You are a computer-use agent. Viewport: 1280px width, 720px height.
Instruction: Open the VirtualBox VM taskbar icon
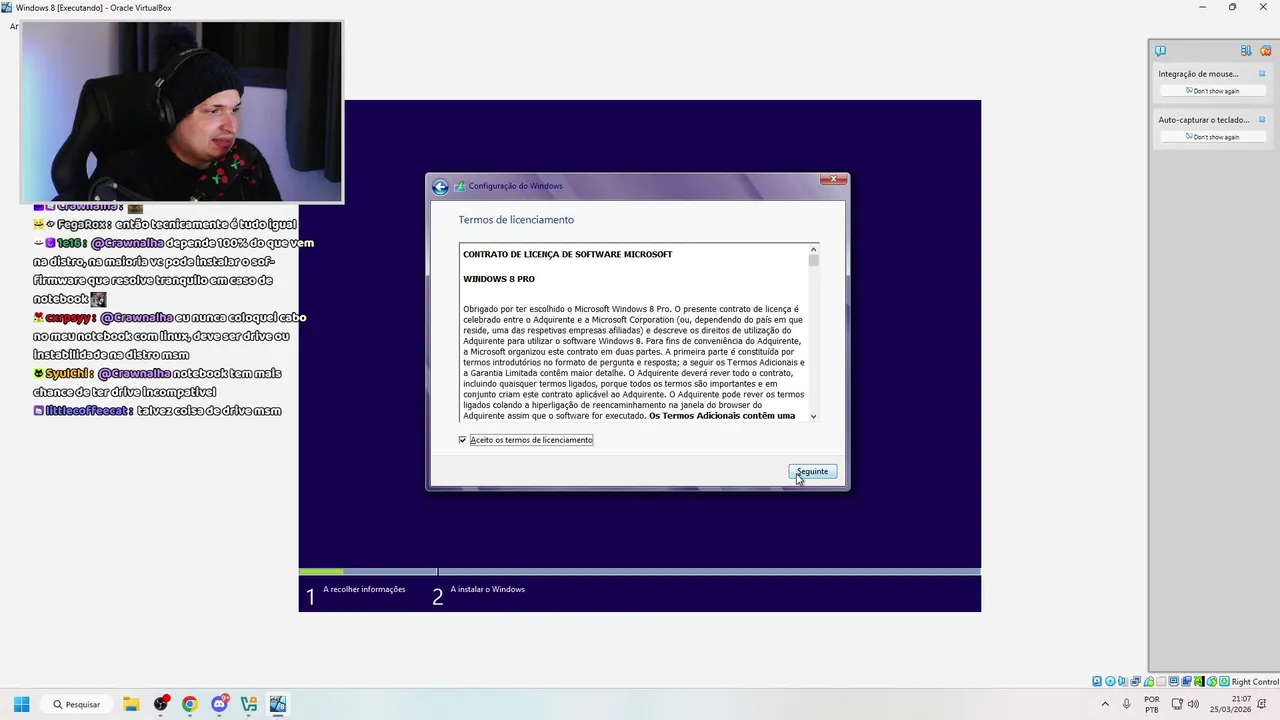click(278, 704)
